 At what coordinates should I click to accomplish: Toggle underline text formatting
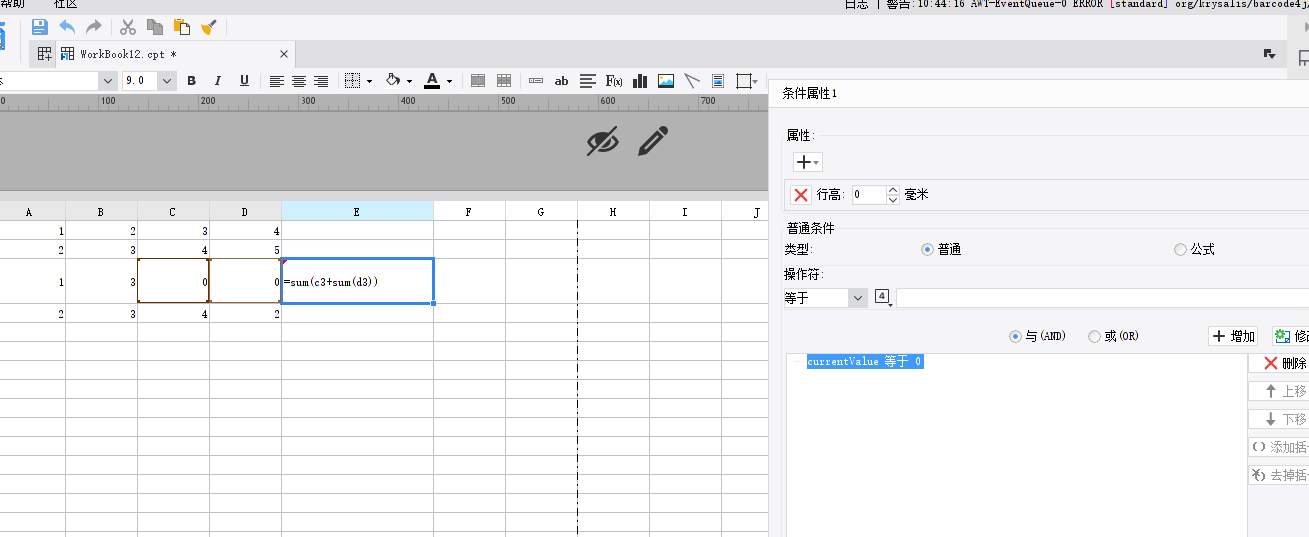point(244,81)
